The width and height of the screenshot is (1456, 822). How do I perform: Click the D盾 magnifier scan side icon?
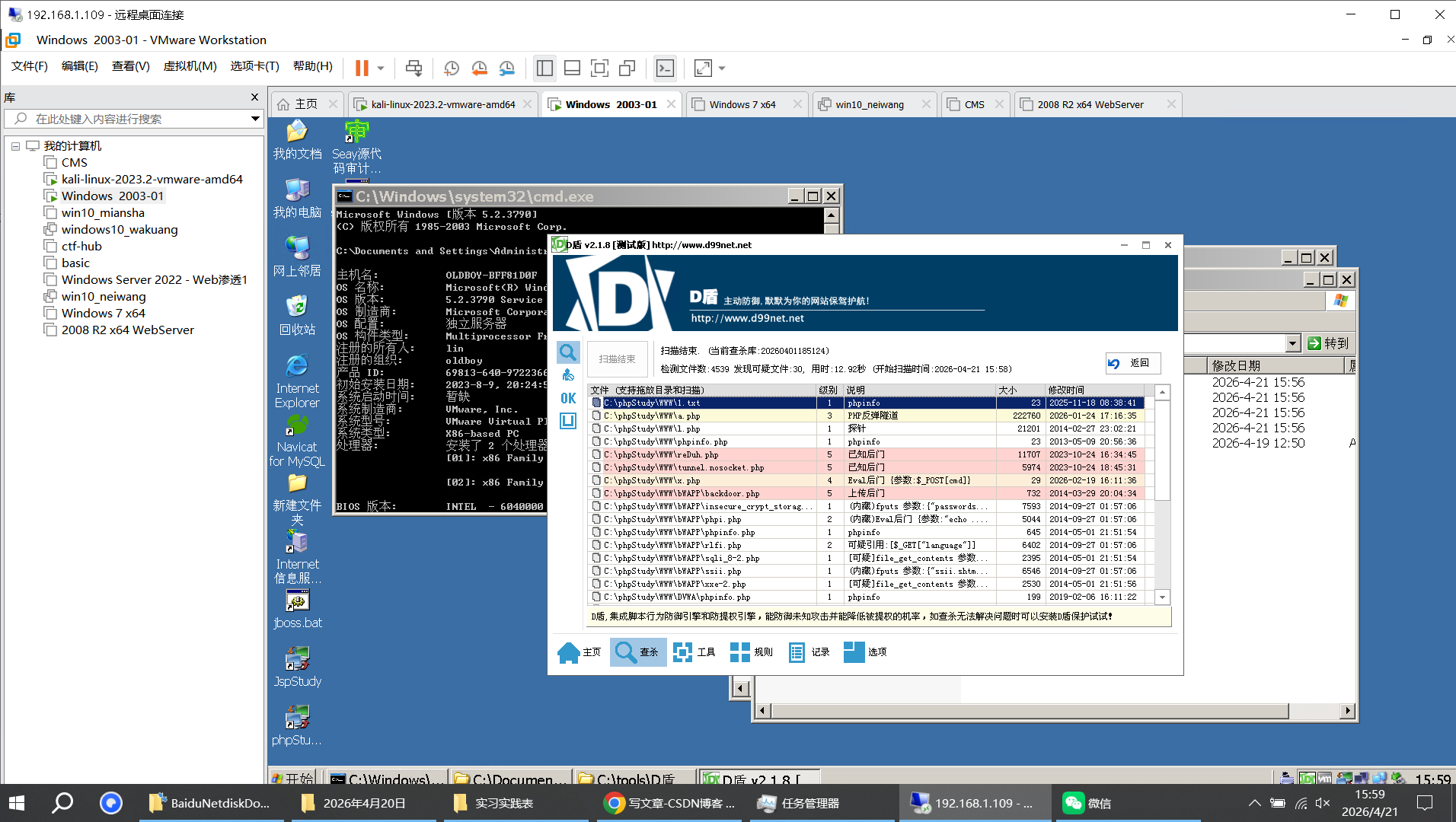pos(568,352)
